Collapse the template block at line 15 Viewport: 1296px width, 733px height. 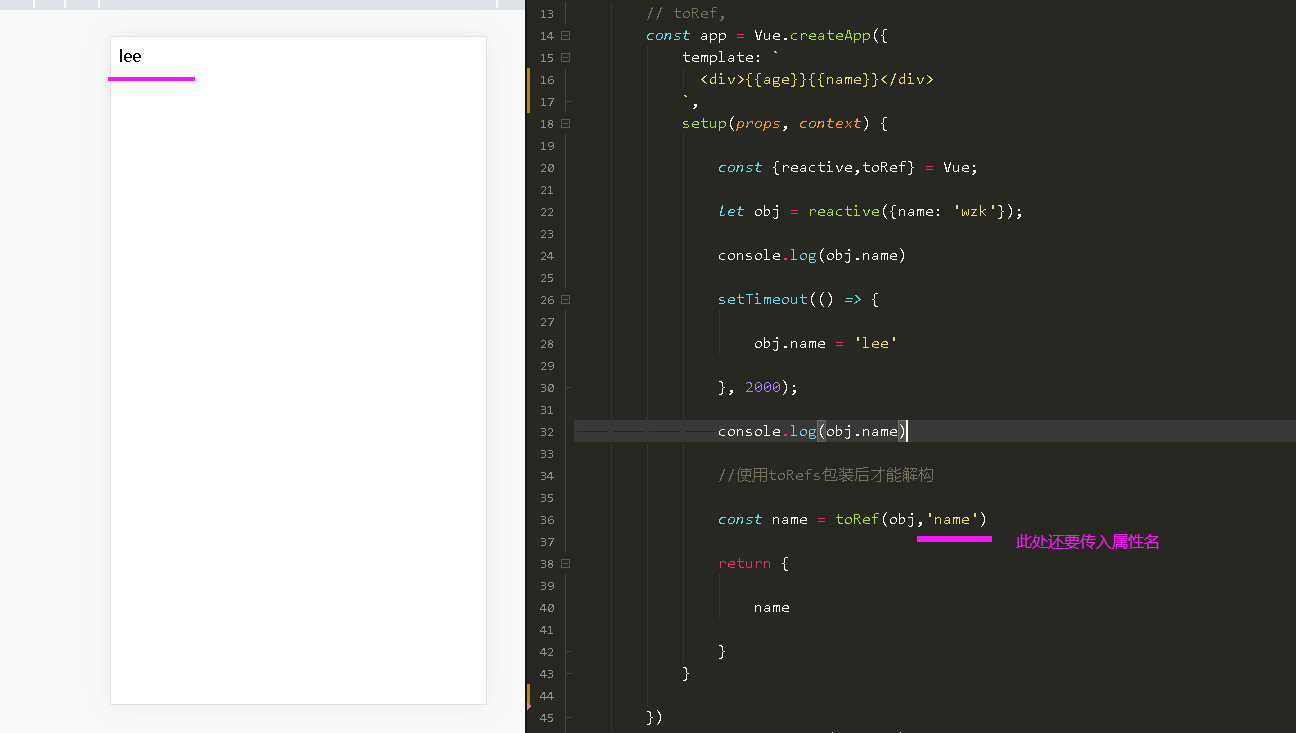click(x=566, y=58)
